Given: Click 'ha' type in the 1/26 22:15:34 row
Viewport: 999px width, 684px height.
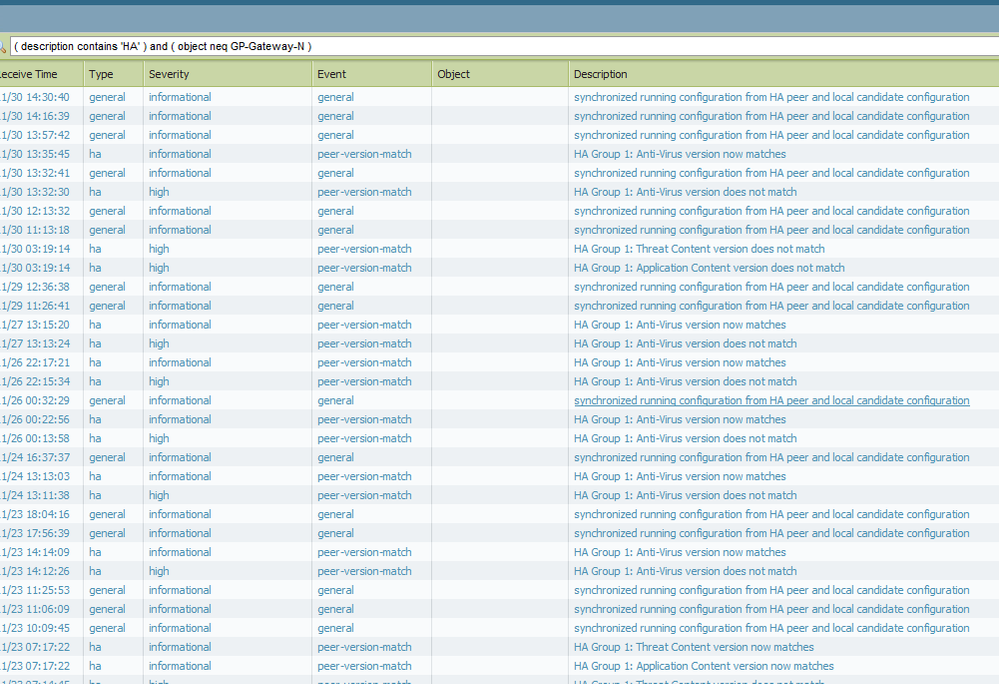Looking at the screenshot, I should (x=95, y=382).
